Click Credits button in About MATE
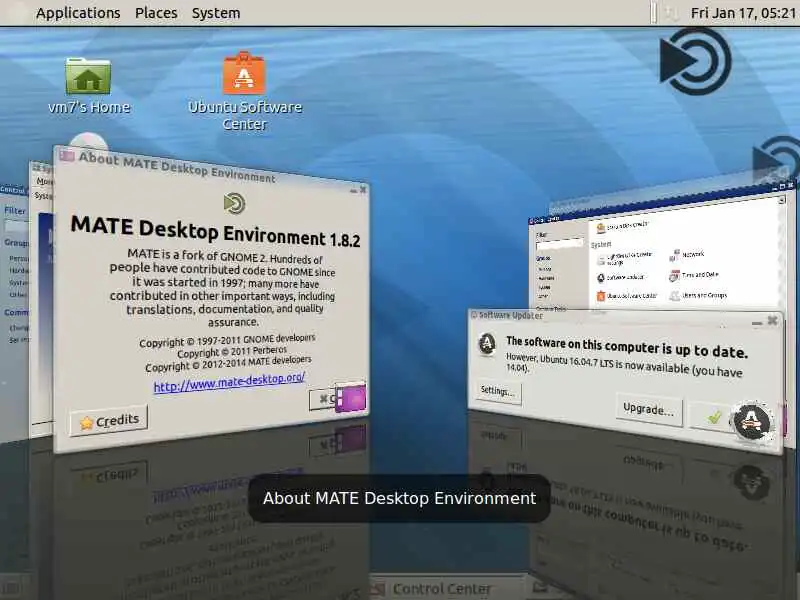 pyautogui.click(x=109, y=421)
